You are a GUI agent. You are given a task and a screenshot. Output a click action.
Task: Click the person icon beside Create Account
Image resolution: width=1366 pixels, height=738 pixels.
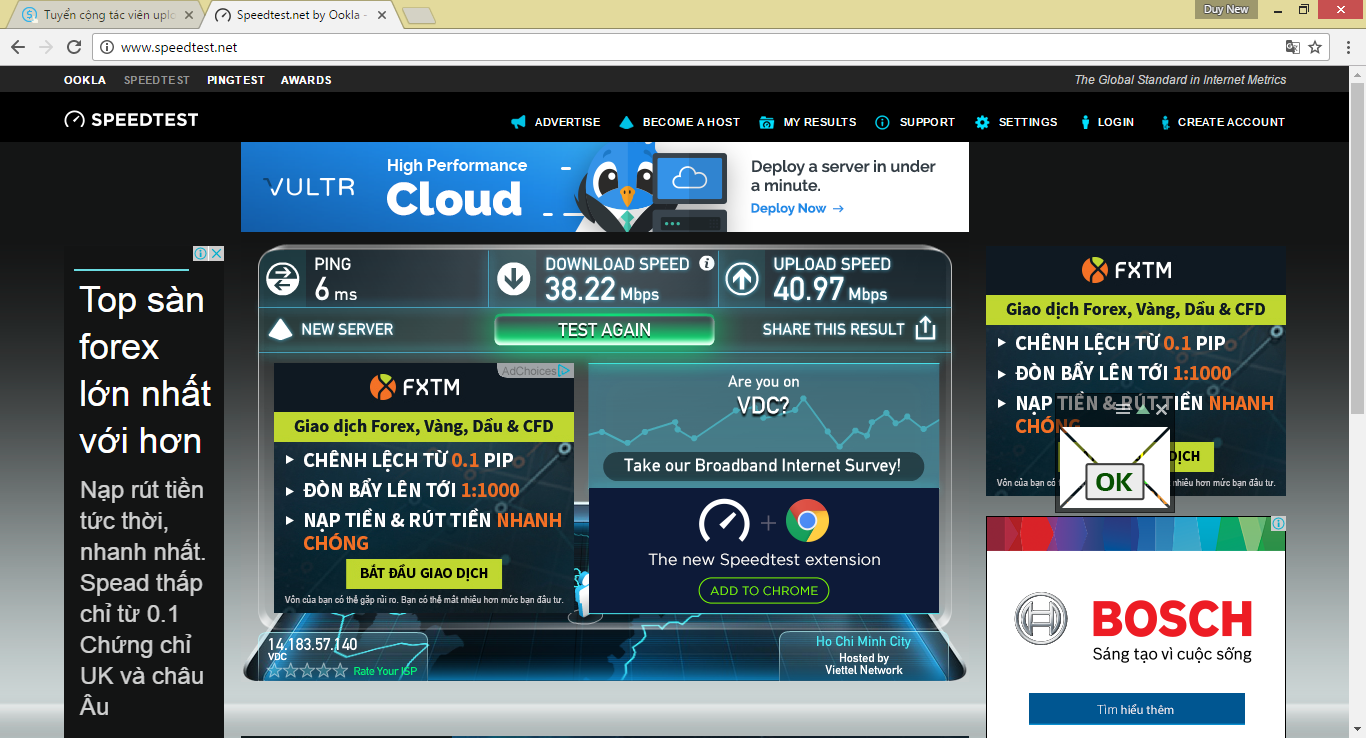pos(1165,122)
